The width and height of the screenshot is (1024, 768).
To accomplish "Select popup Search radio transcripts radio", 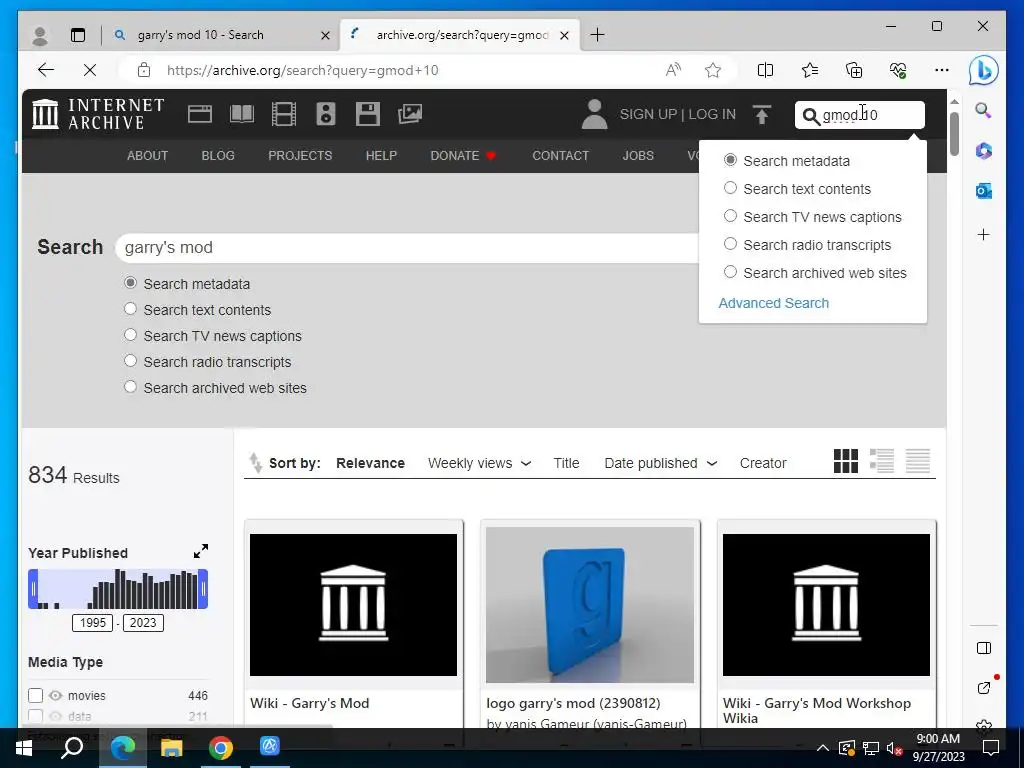I will click(730, 244).
